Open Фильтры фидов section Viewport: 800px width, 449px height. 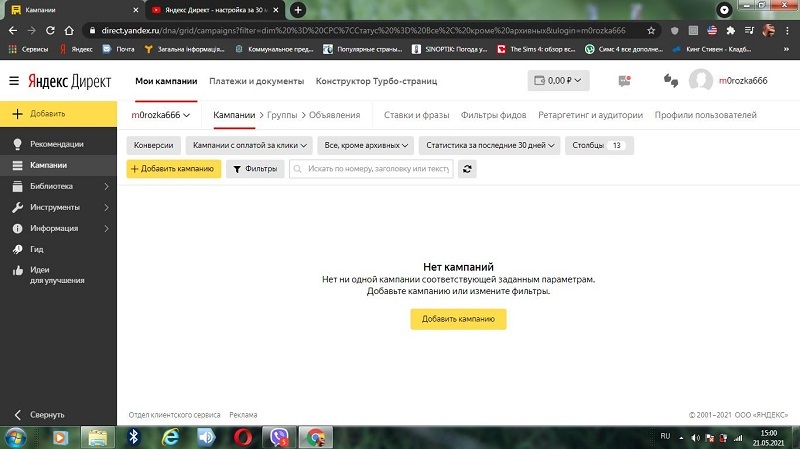click(x=493, y=115)
